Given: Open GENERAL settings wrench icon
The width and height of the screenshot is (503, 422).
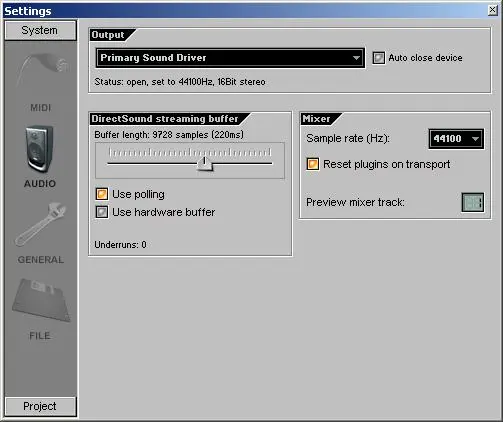Looking at the screenshot, I should tap(41, 225).
